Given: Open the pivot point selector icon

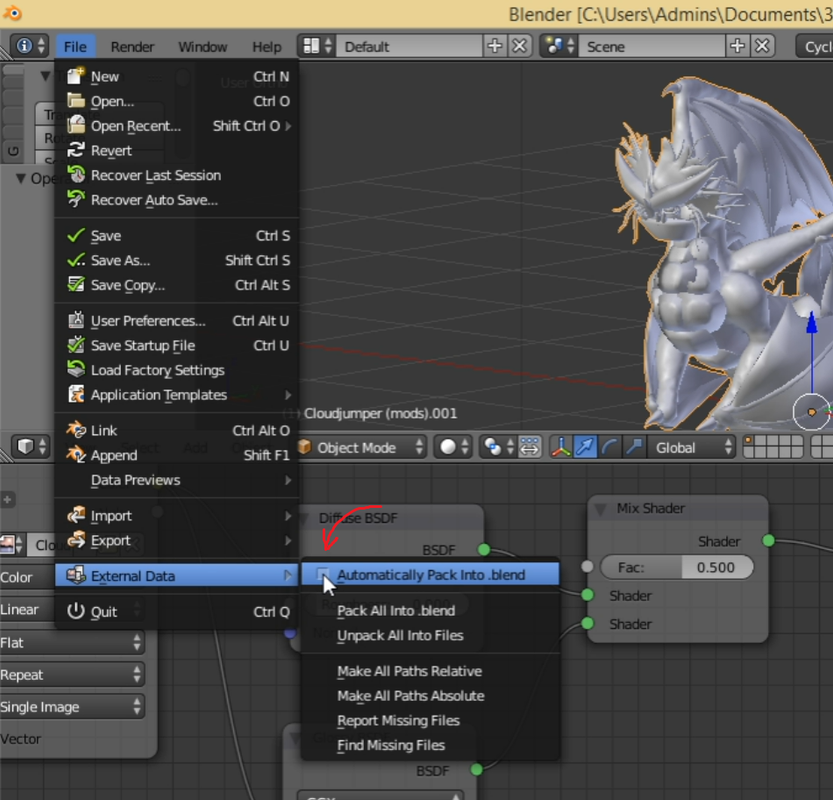Looking at the screenshot, I should pyautogui.click(x=497, y=447).
